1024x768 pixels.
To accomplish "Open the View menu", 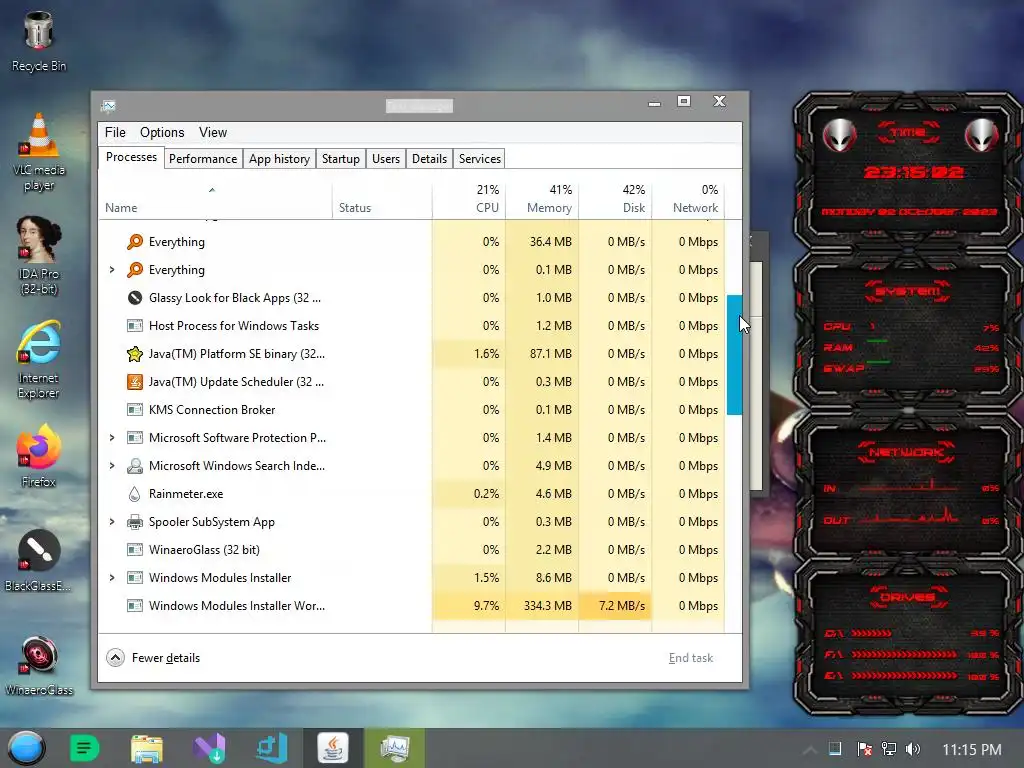I will [x=213, y=133].
